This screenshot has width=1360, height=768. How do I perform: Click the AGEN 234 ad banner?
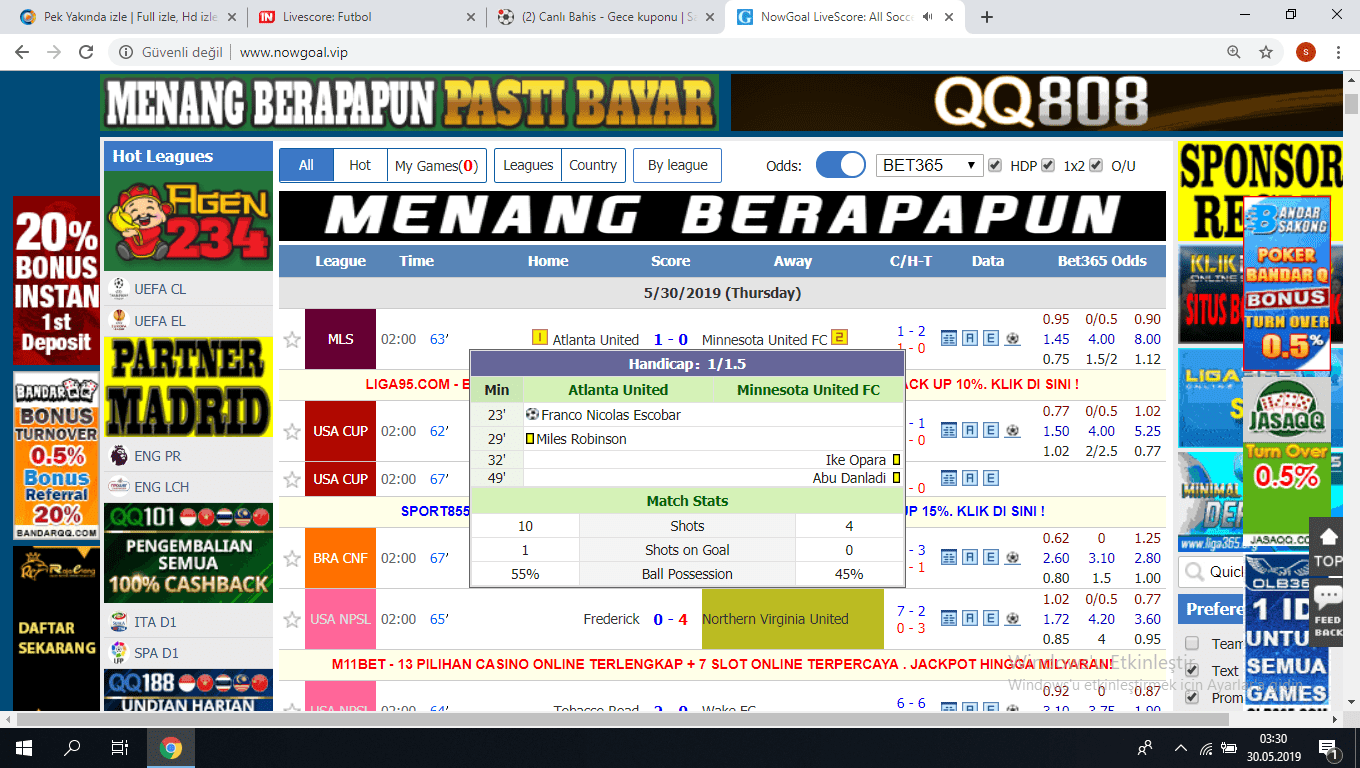click(188, 221)
